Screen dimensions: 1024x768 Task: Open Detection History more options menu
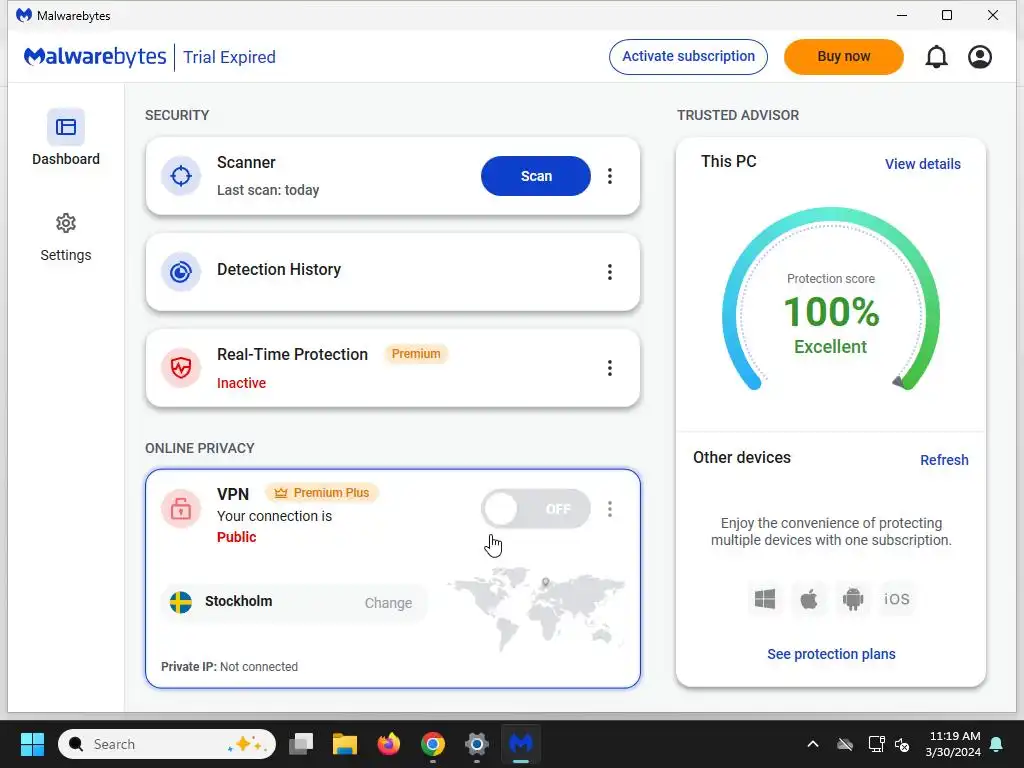pos(610,272)
